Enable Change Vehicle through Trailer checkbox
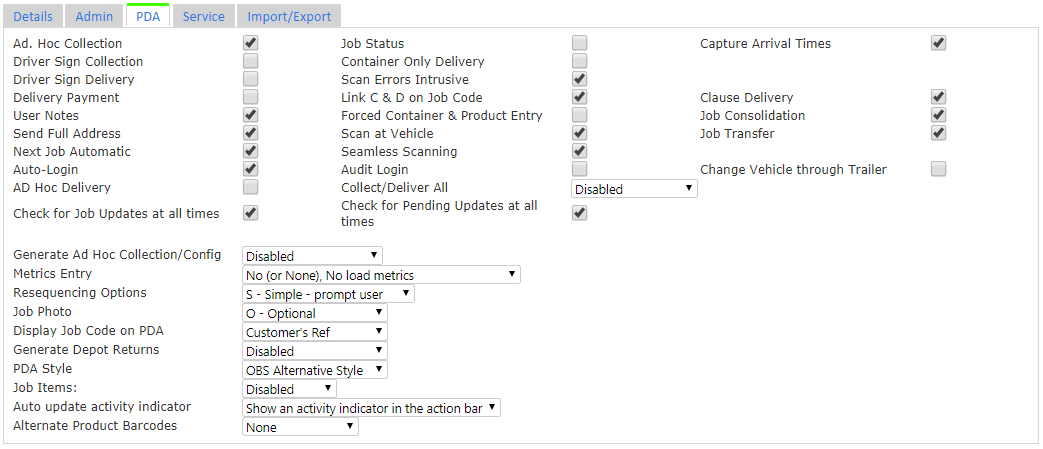The image size is (1043, 449). 938,169
